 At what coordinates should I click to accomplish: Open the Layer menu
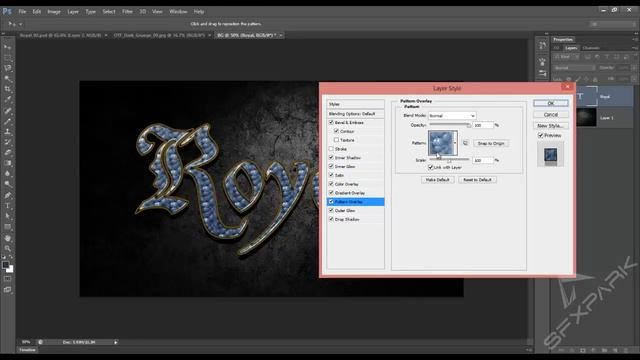tap(73, 11)
